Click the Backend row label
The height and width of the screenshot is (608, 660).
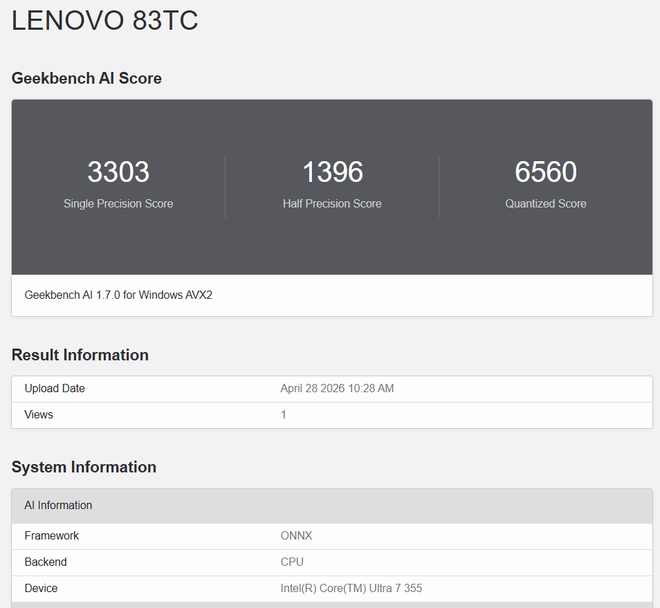tap(45, 562)
